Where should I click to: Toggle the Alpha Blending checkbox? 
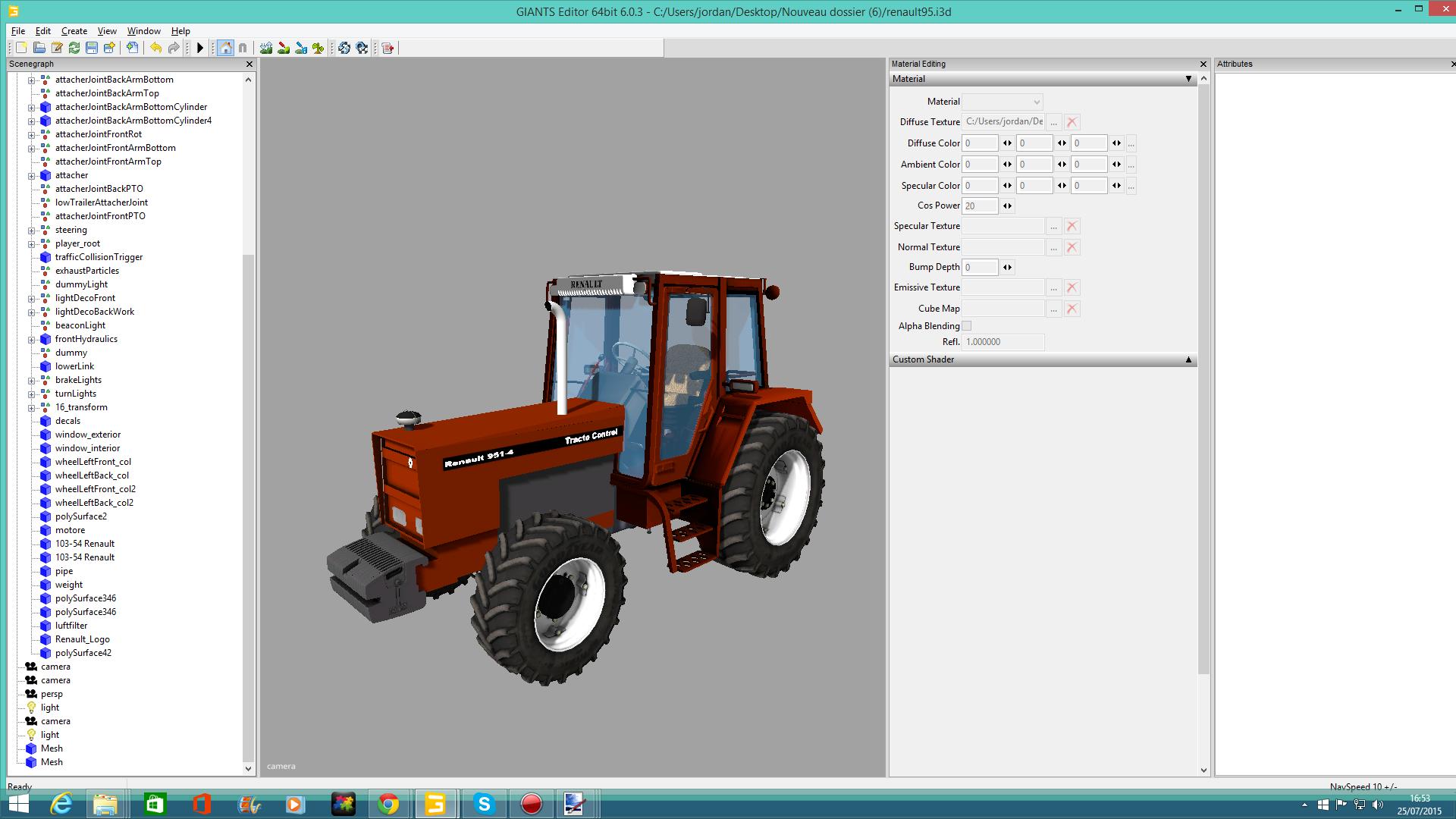966,326
